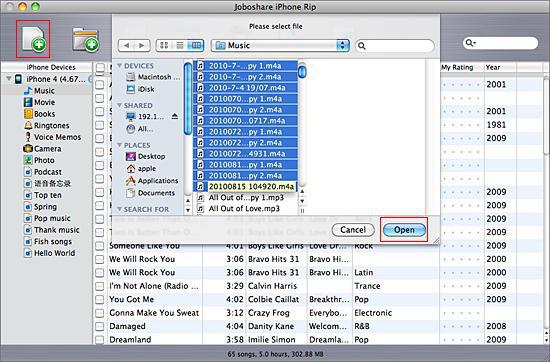Tick checkbox for Dreamland
This screenshot has width=550, height=362.
(100, 340)
